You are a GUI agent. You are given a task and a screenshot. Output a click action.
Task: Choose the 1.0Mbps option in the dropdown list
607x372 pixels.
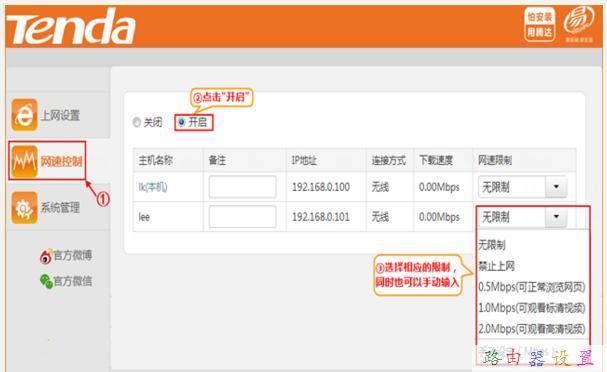coord(532,308)
